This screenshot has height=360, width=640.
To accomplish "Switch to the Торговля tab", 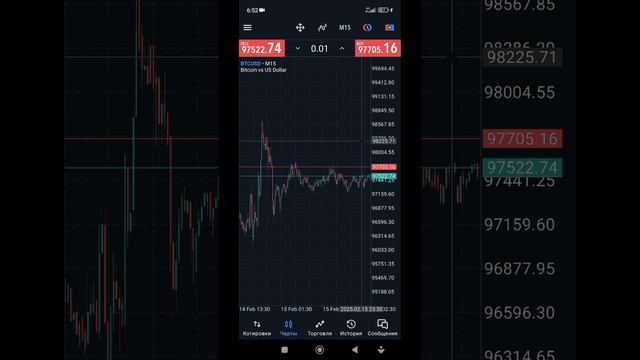I will (x=320, y=328).
